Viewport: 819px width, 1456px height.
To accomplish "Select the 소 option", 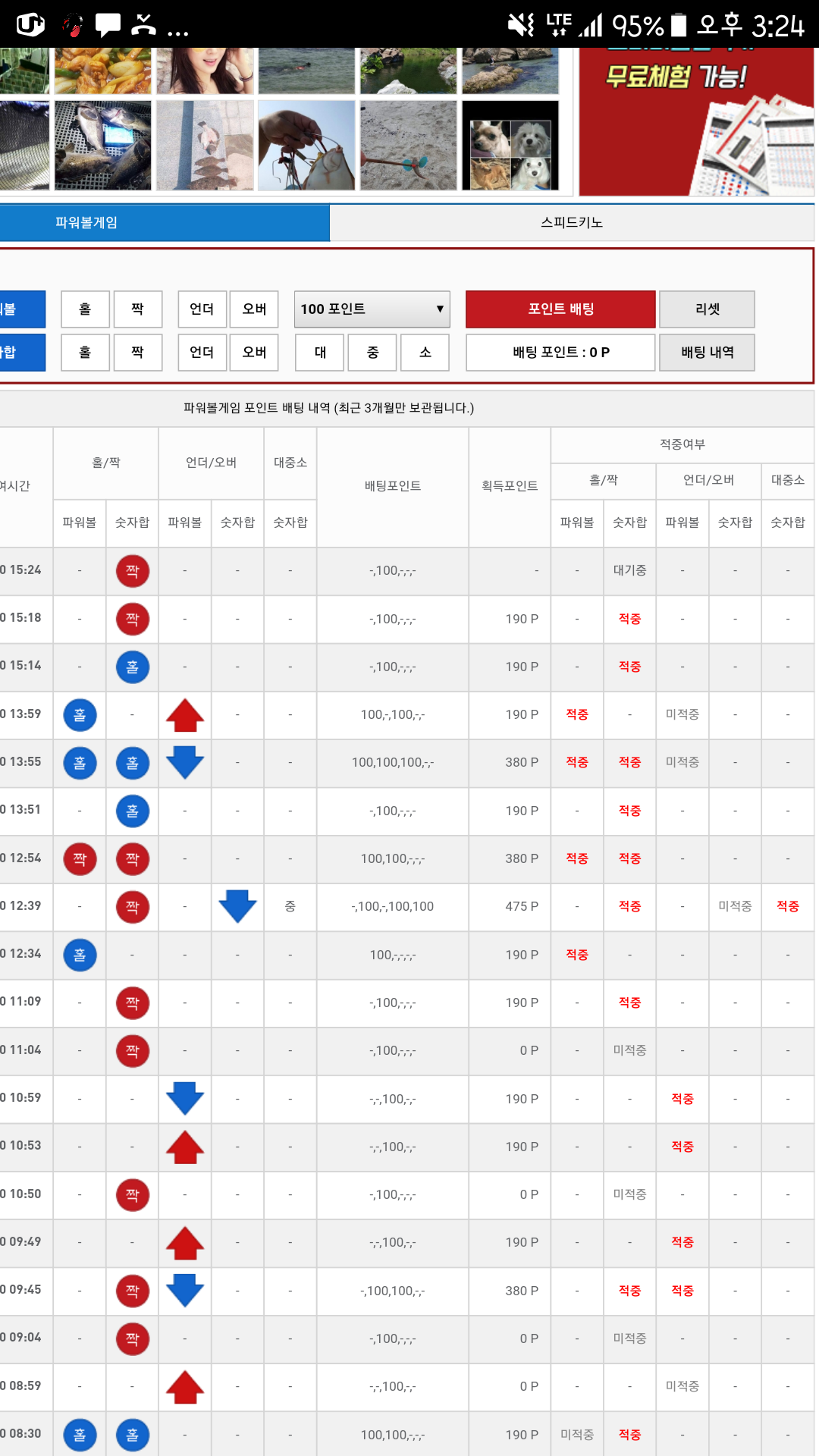I will [x=425, y=353].
